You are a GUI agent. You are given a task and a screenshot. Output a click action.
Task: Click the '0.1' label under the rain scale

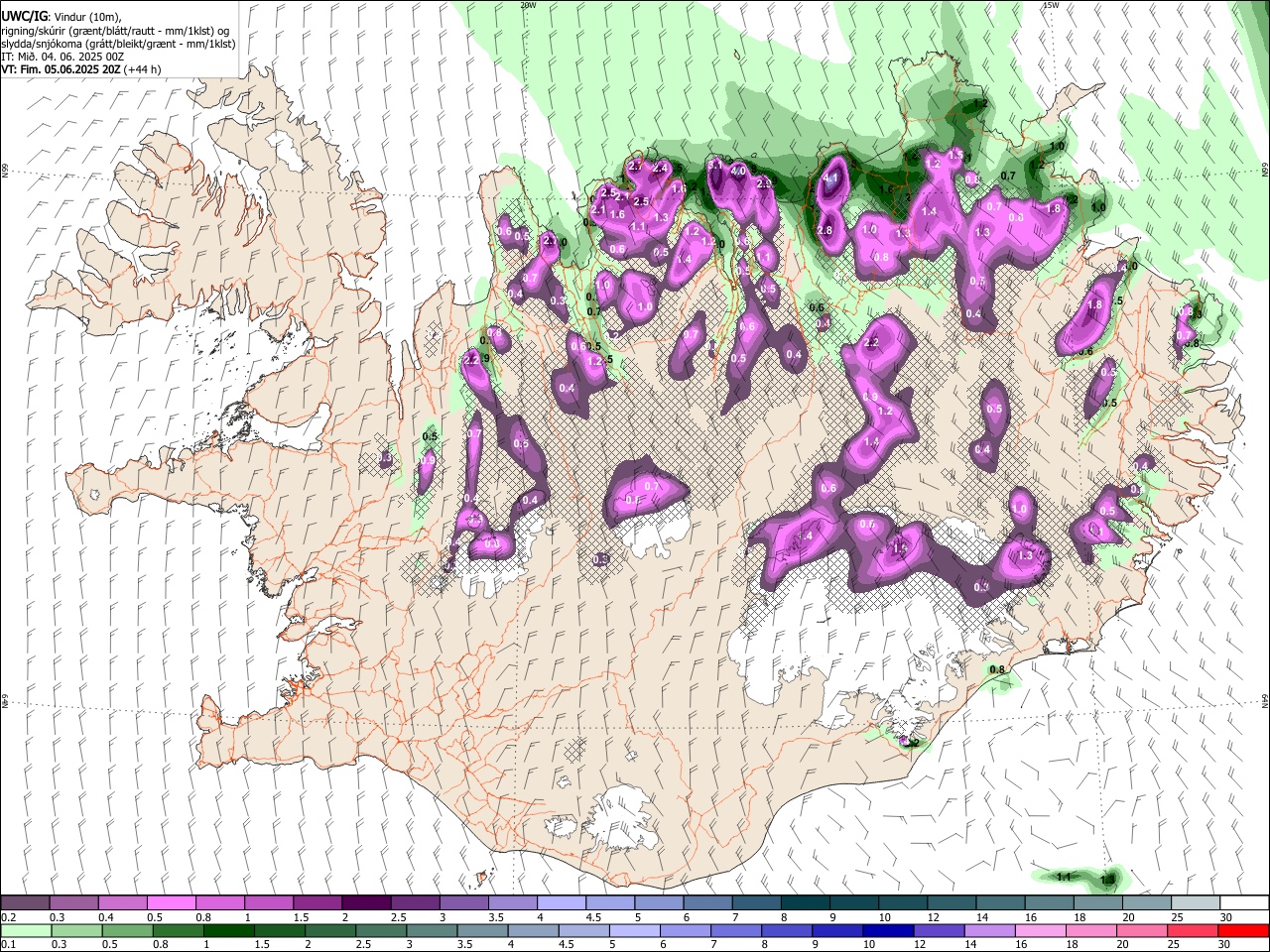pyautogui.click(x=9, y=944)
